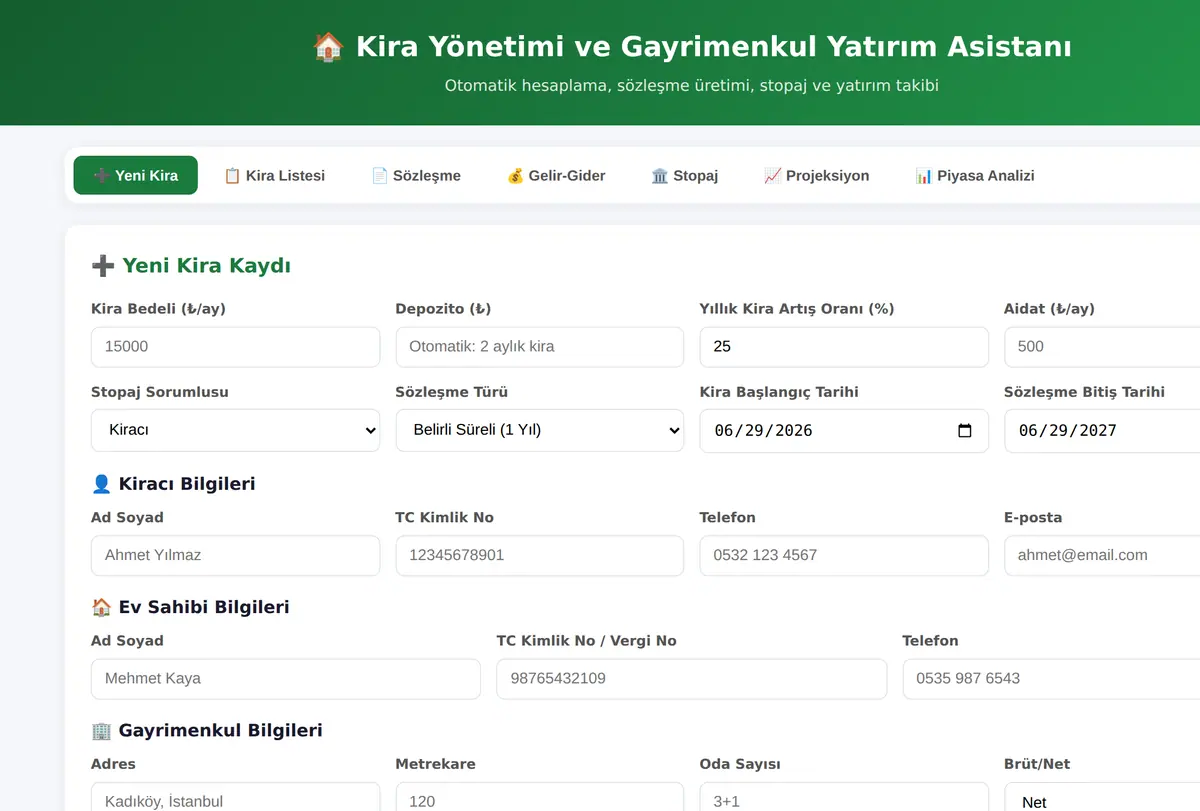
Task: Click the tenant Telefon field (0532 123 4567)
Action: [844, 555]
